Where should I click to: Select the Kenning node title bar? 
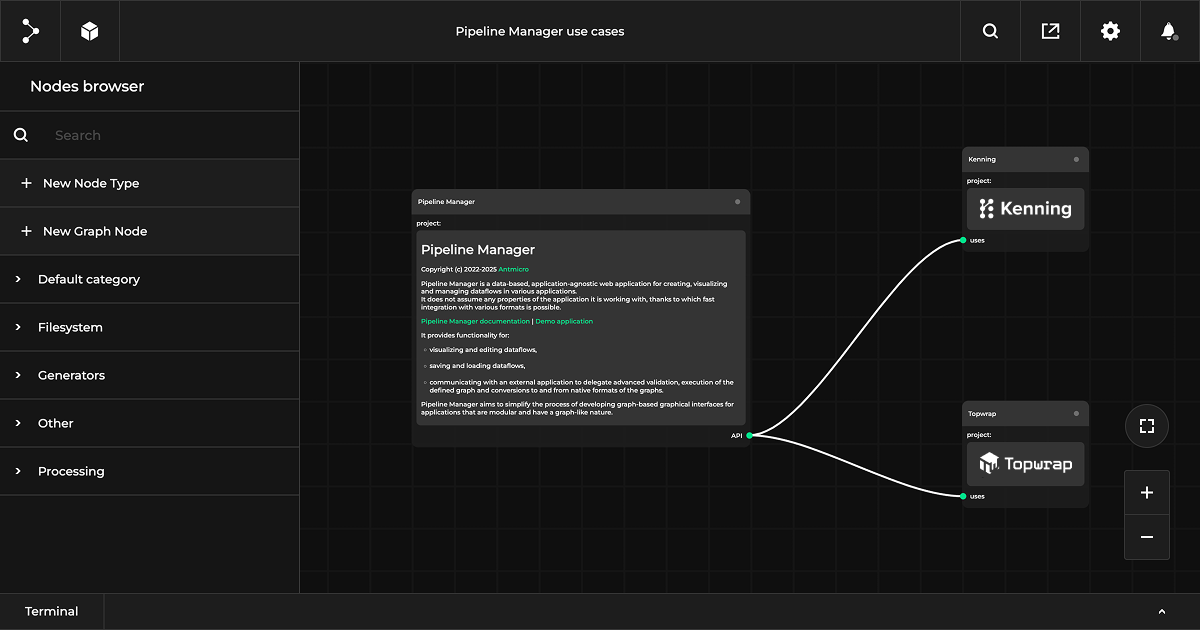(x=1025, y=159)
